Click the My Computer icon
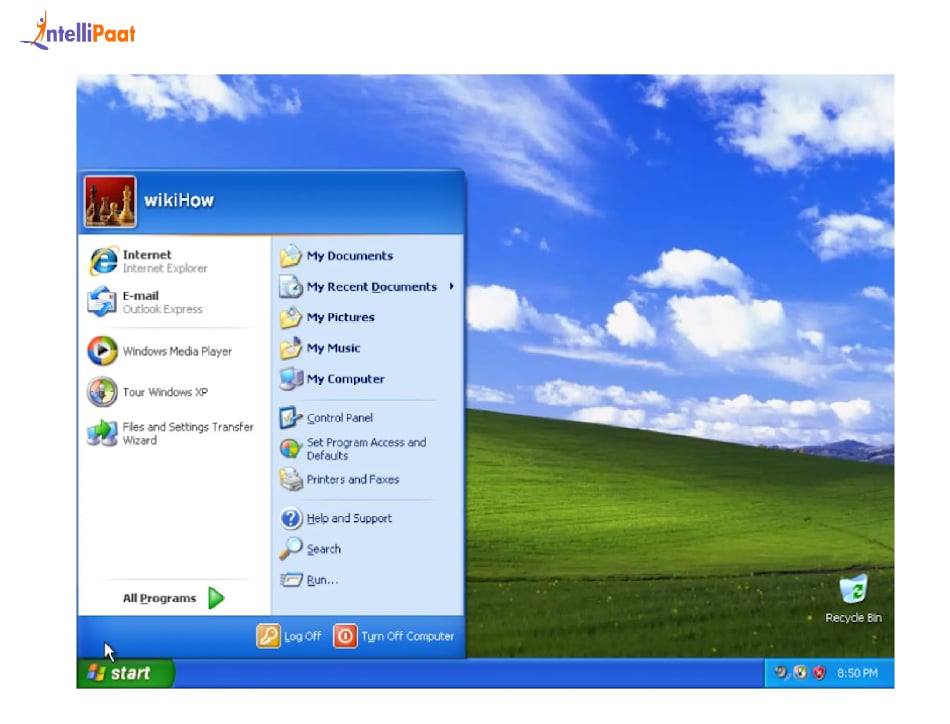 291,379
